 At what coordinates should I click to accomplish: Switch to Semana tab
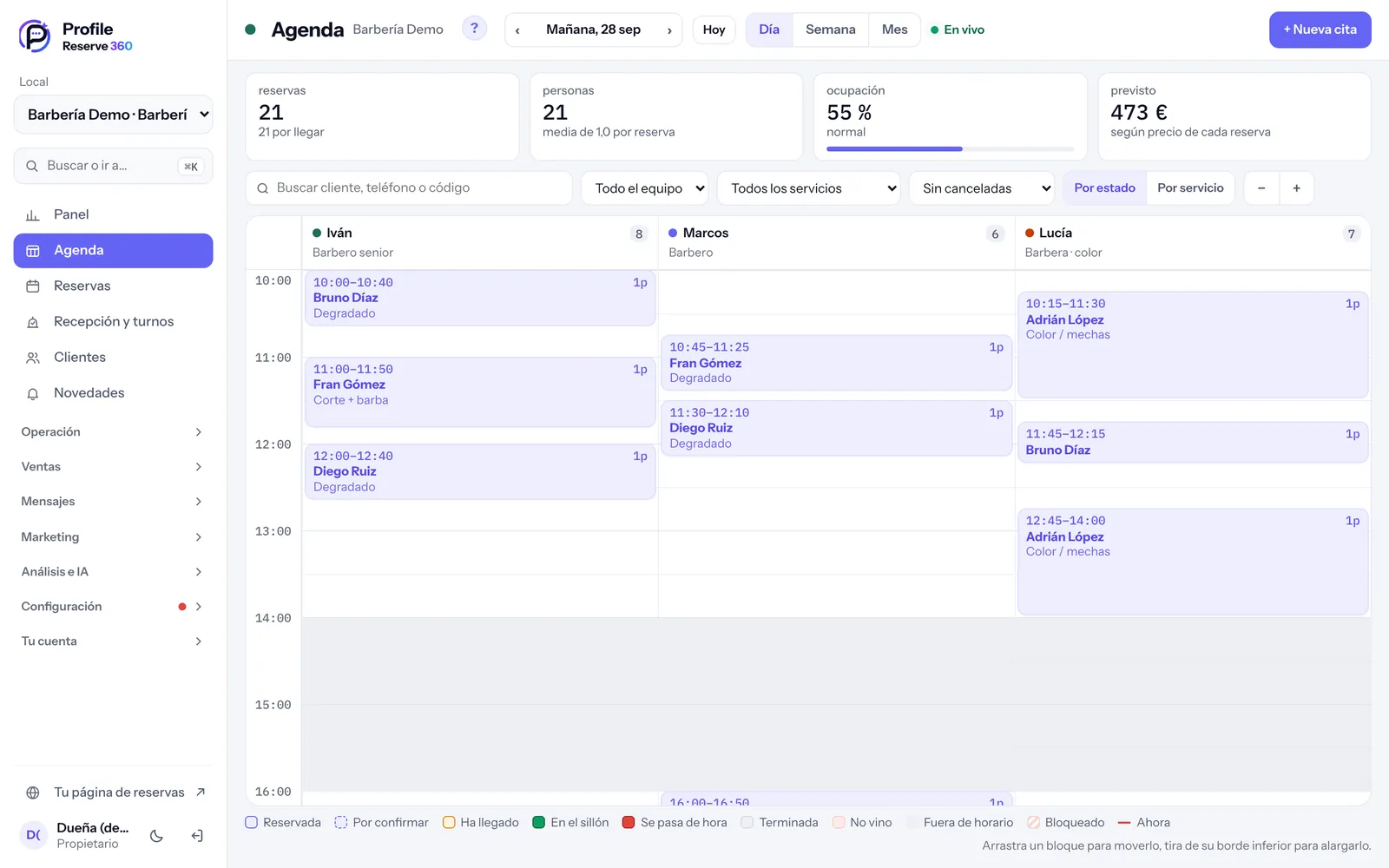click(x=830, y=30)
